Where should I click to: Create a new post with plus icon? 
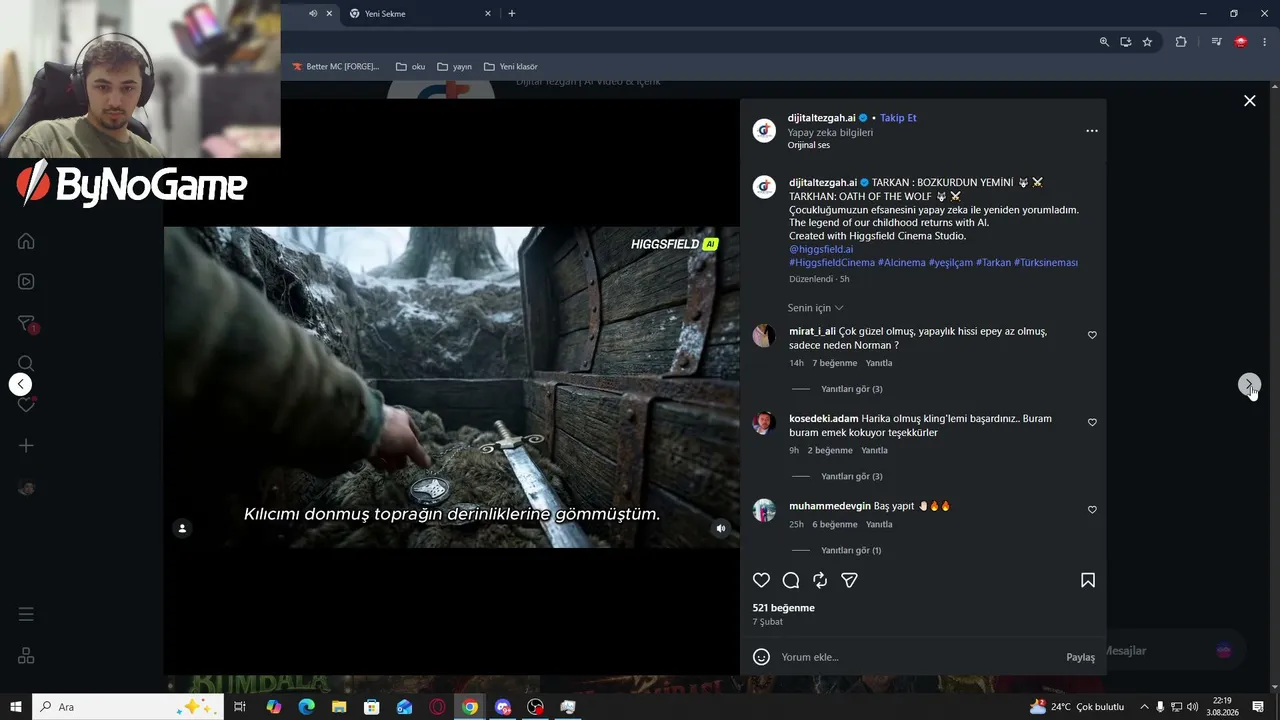(x=26, y=446)
